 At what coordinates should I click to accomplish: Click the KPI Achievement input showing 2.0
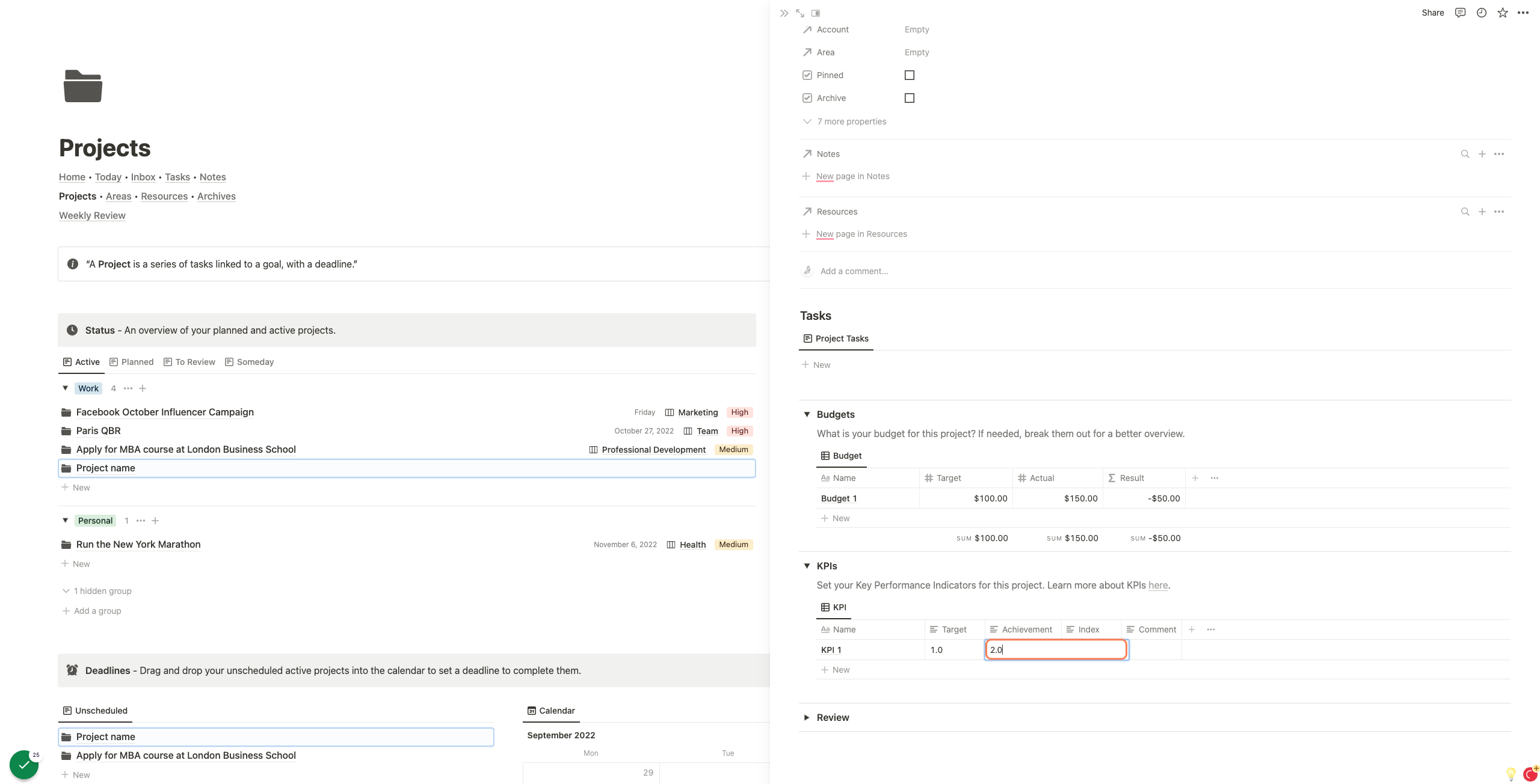1056,650
